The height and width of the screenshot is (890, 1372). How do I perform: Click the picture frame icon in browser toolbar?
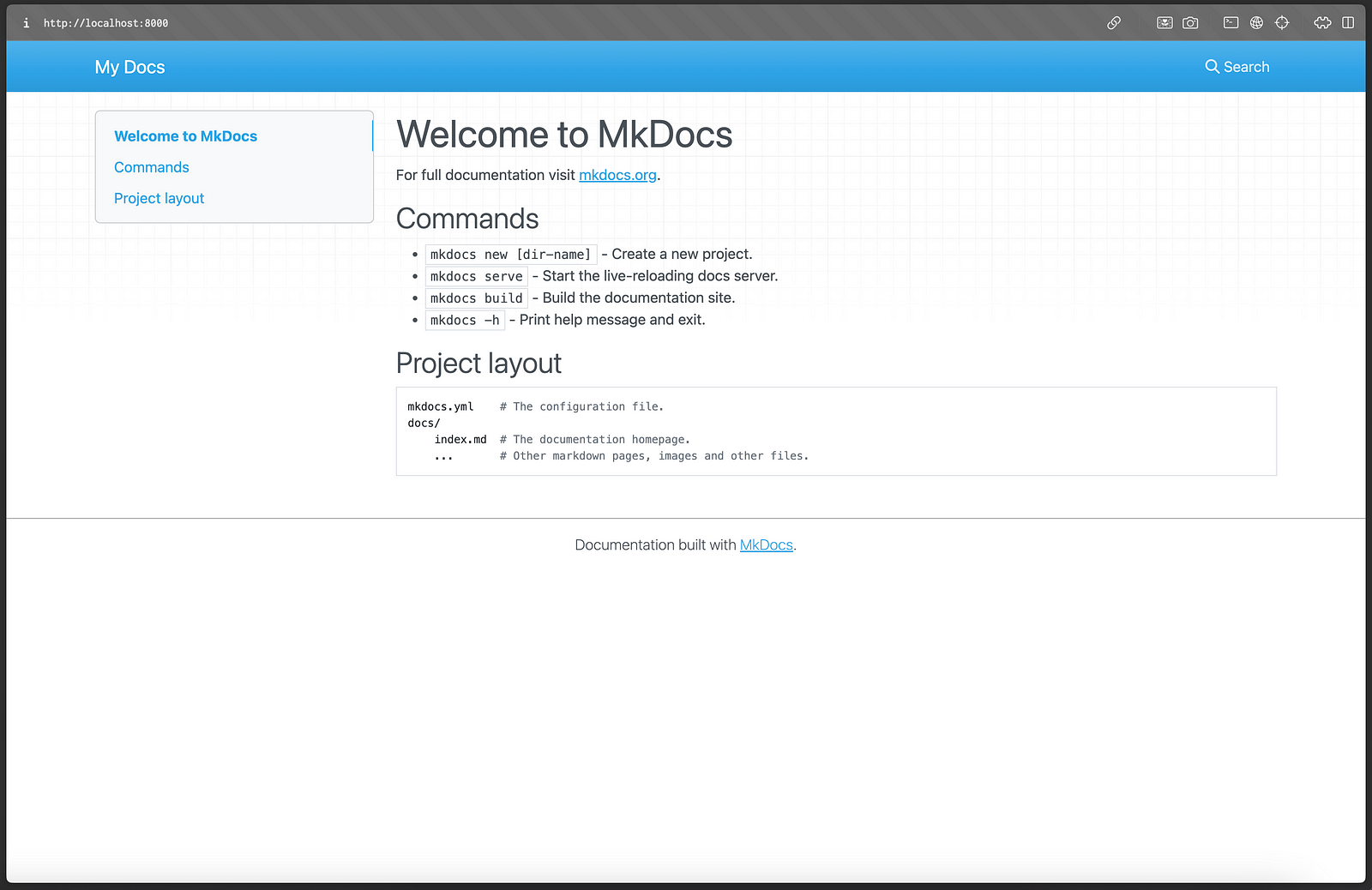click(1164, 23)
